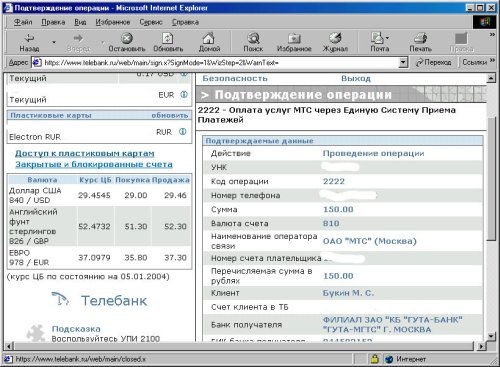Click GBP Продажа value 52.30
Viewport: 500px width, 367px height.
click(x=175, y=227)
